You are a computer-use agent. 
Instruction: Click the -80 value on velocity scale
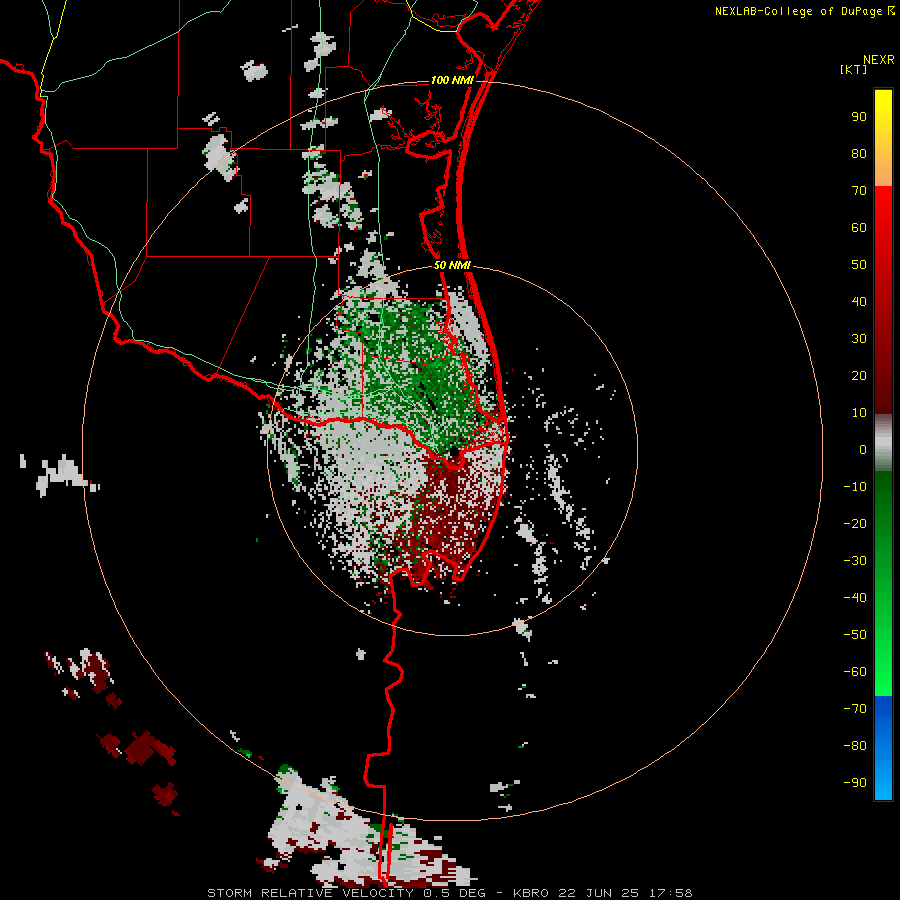tap(855, 746)
